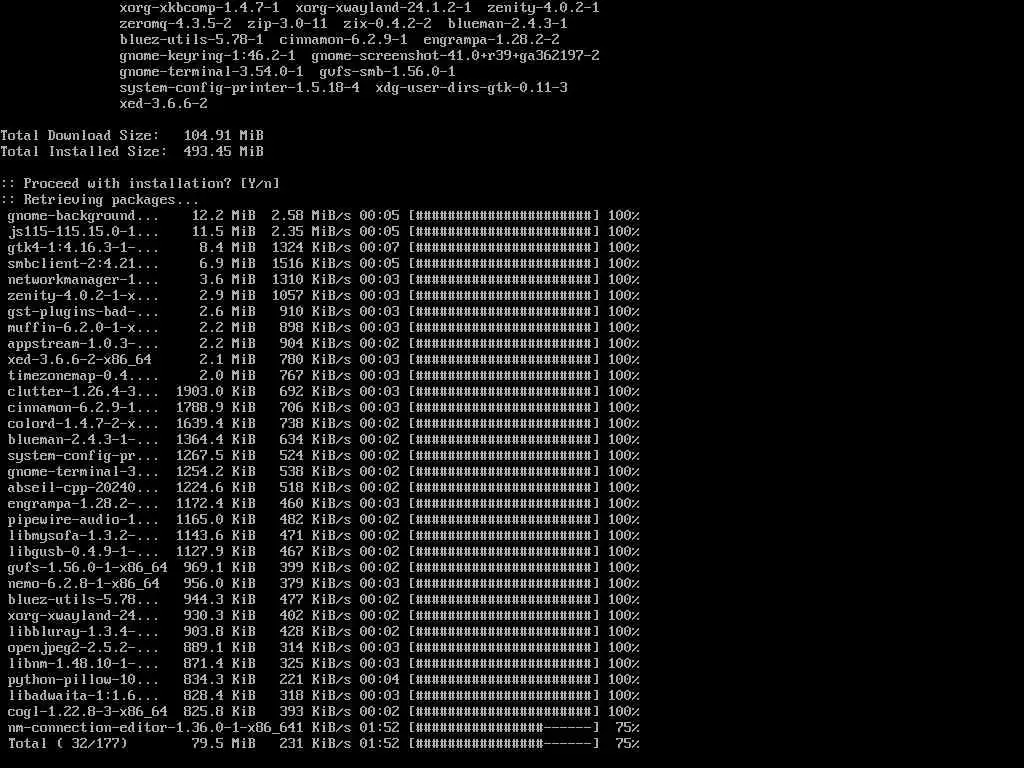
Task: Click the cogl-1.22.8-3-x86_64 100% indicator
Action: pos(624,711)
